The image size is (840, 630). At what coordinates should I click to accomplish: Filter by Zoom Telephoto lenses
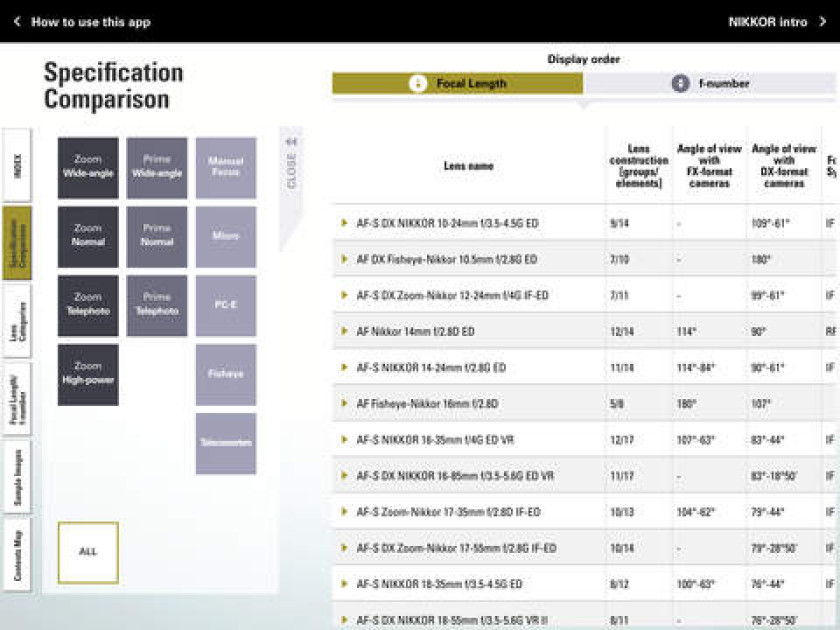point(88,306)
